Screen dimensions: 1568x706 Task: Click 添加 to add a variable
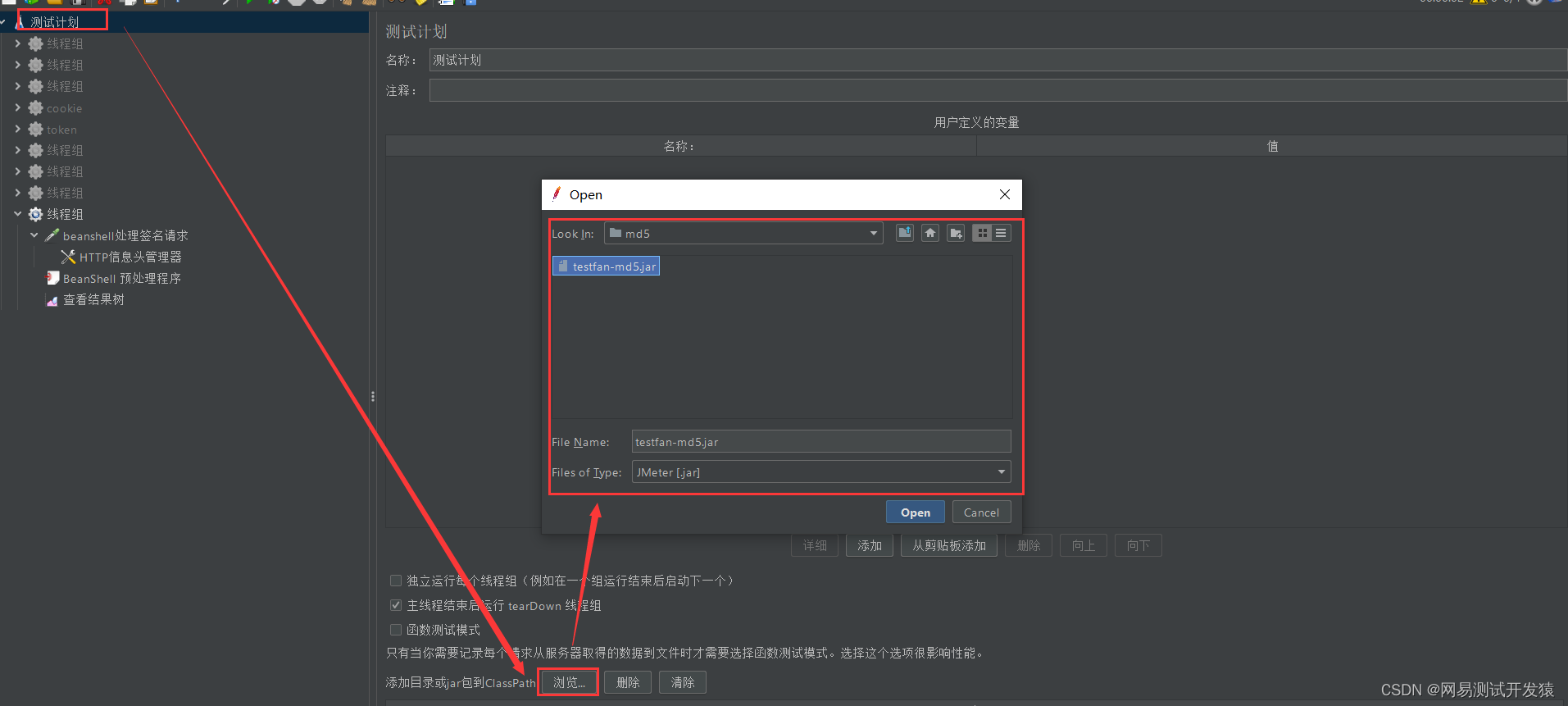(x=870, y=545)
